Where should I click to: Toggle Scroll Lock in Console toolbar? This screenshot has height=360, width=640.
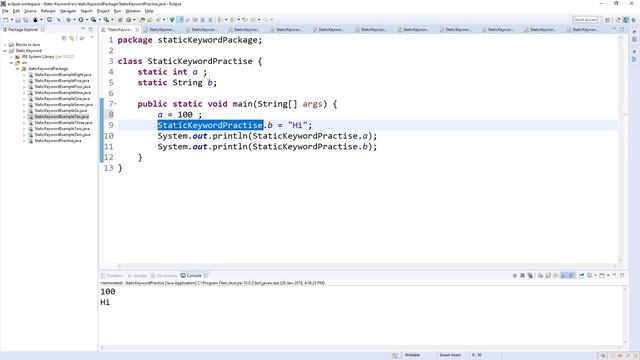pos(548,276)
